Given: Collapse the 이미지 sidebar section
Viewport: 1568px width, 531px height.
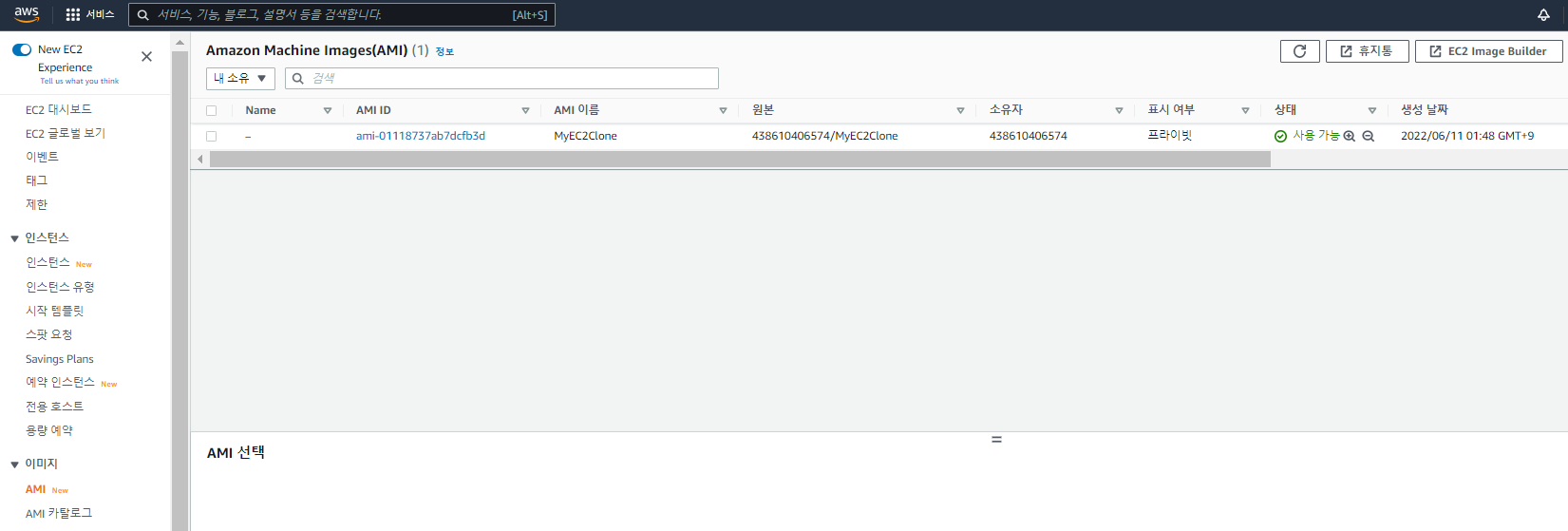Looking at the screenshot, I should [x=14, y=465].
